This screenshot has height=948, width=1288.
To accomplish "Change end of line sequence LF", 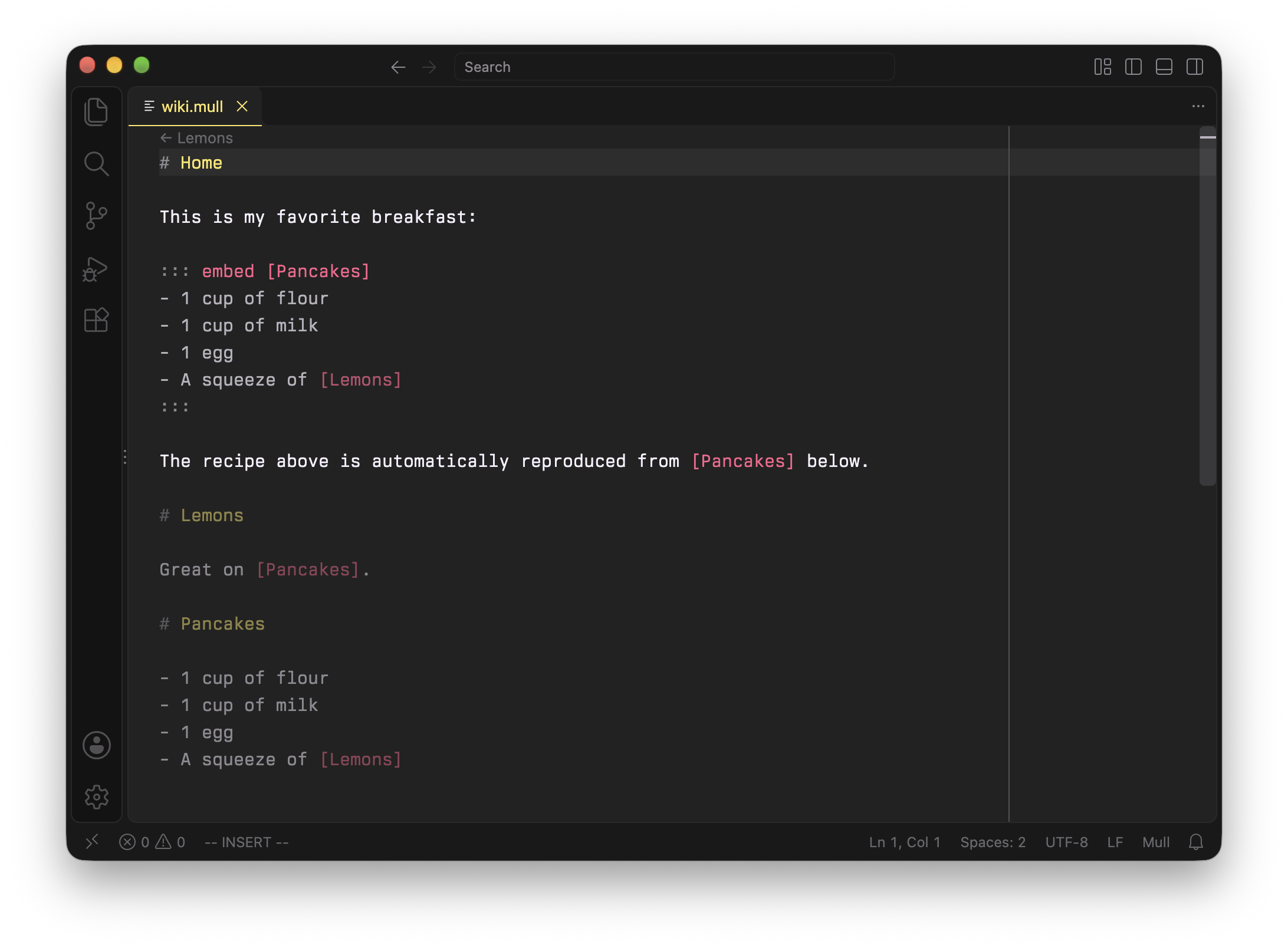I will coord(1115,842).
